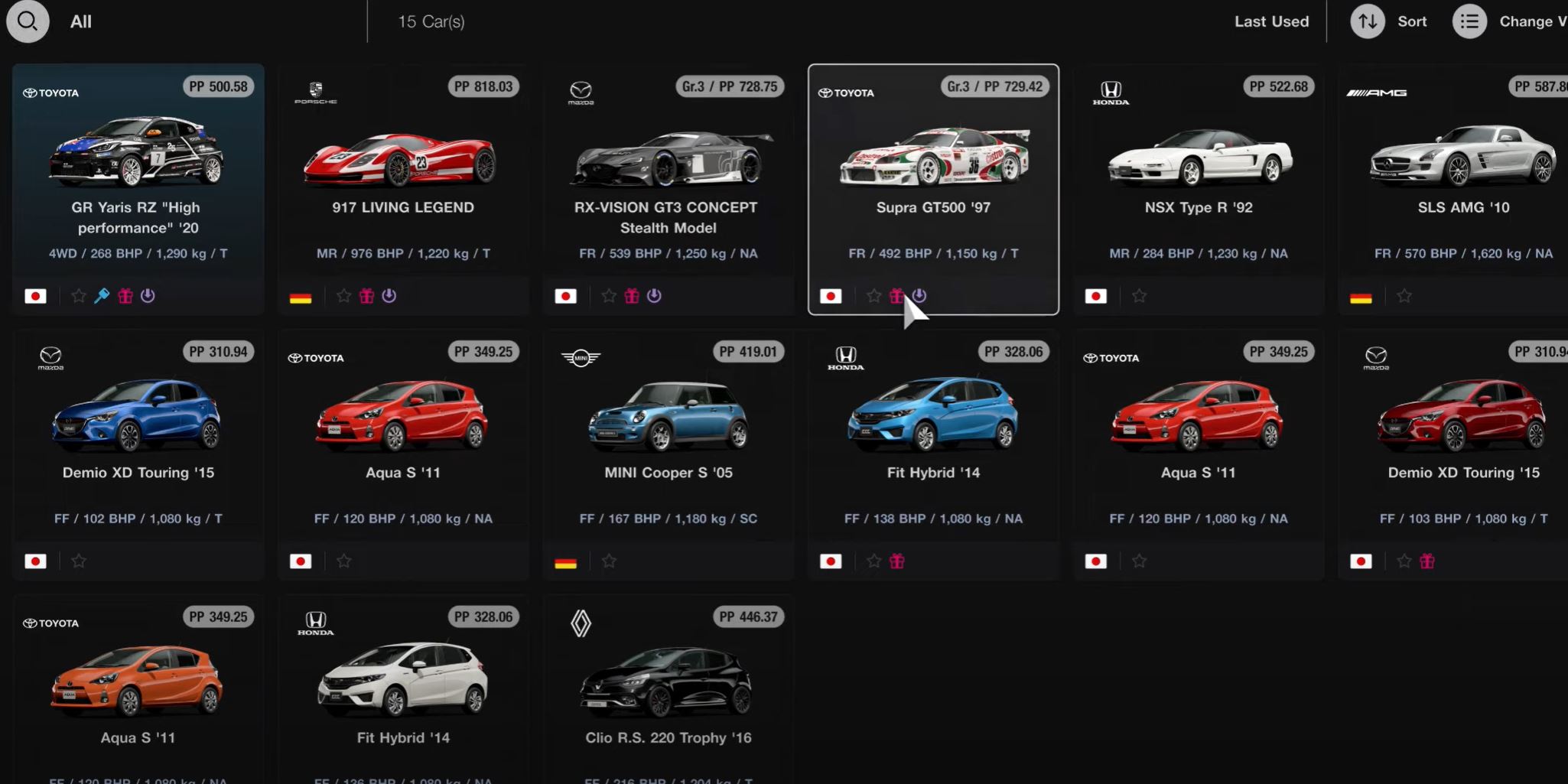
Task: Click the Gr.3 / PP 729.42 badge
Action: [994, 86]
